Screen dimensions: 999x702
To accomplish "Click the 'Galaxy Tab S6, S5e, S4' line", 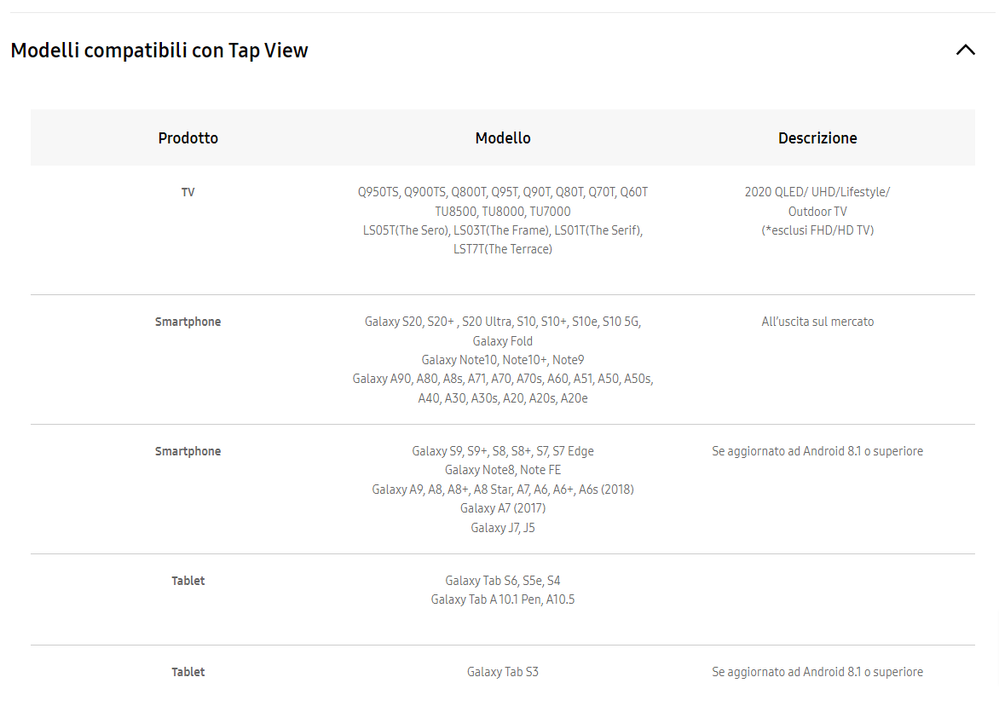I will coord(503,581).
